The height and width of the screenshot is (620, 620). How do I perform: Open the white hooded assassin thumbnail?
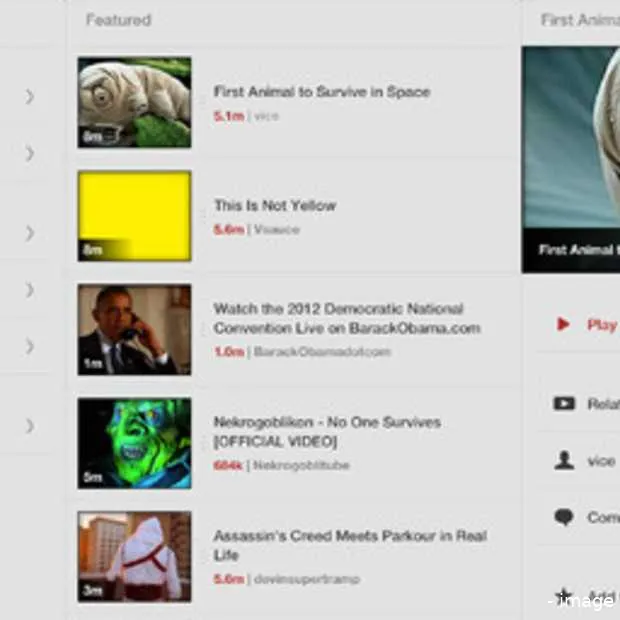[134, 557]
